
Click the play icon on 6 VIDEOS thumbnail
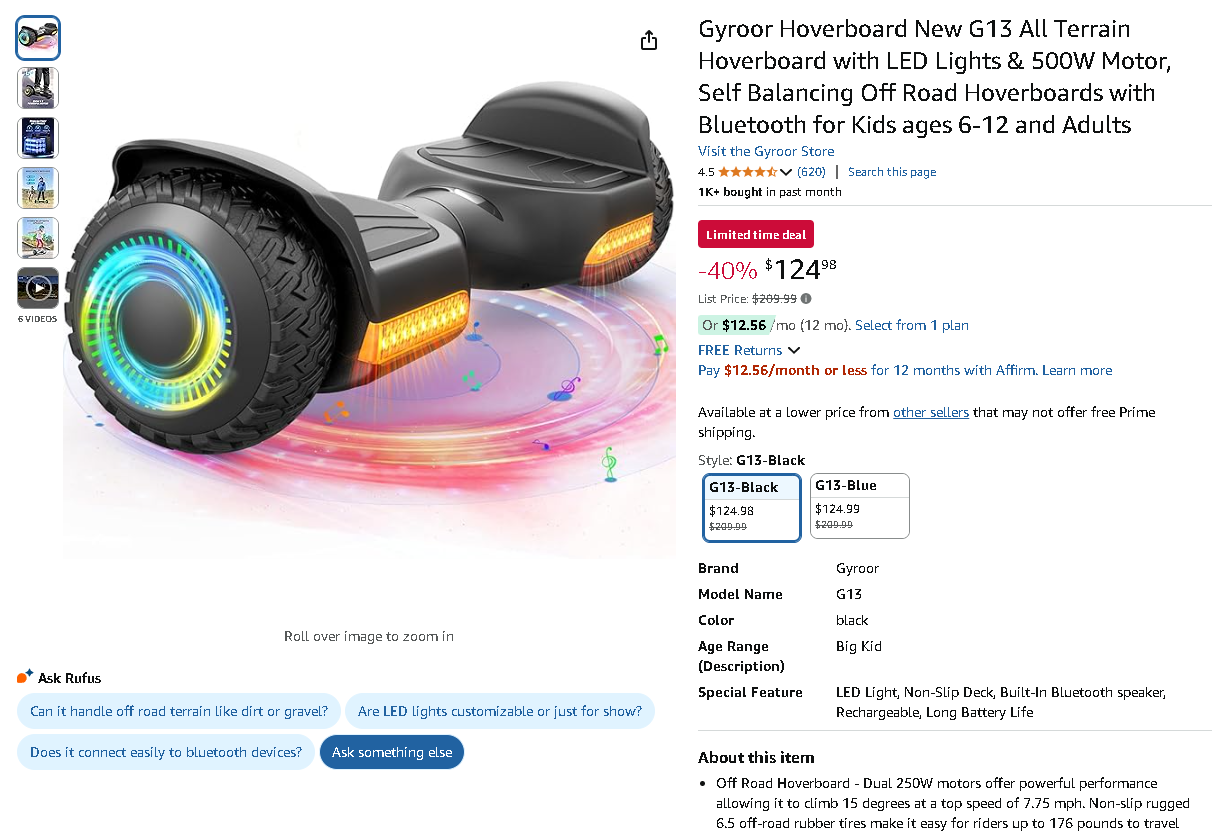click(x=37, y=287)
